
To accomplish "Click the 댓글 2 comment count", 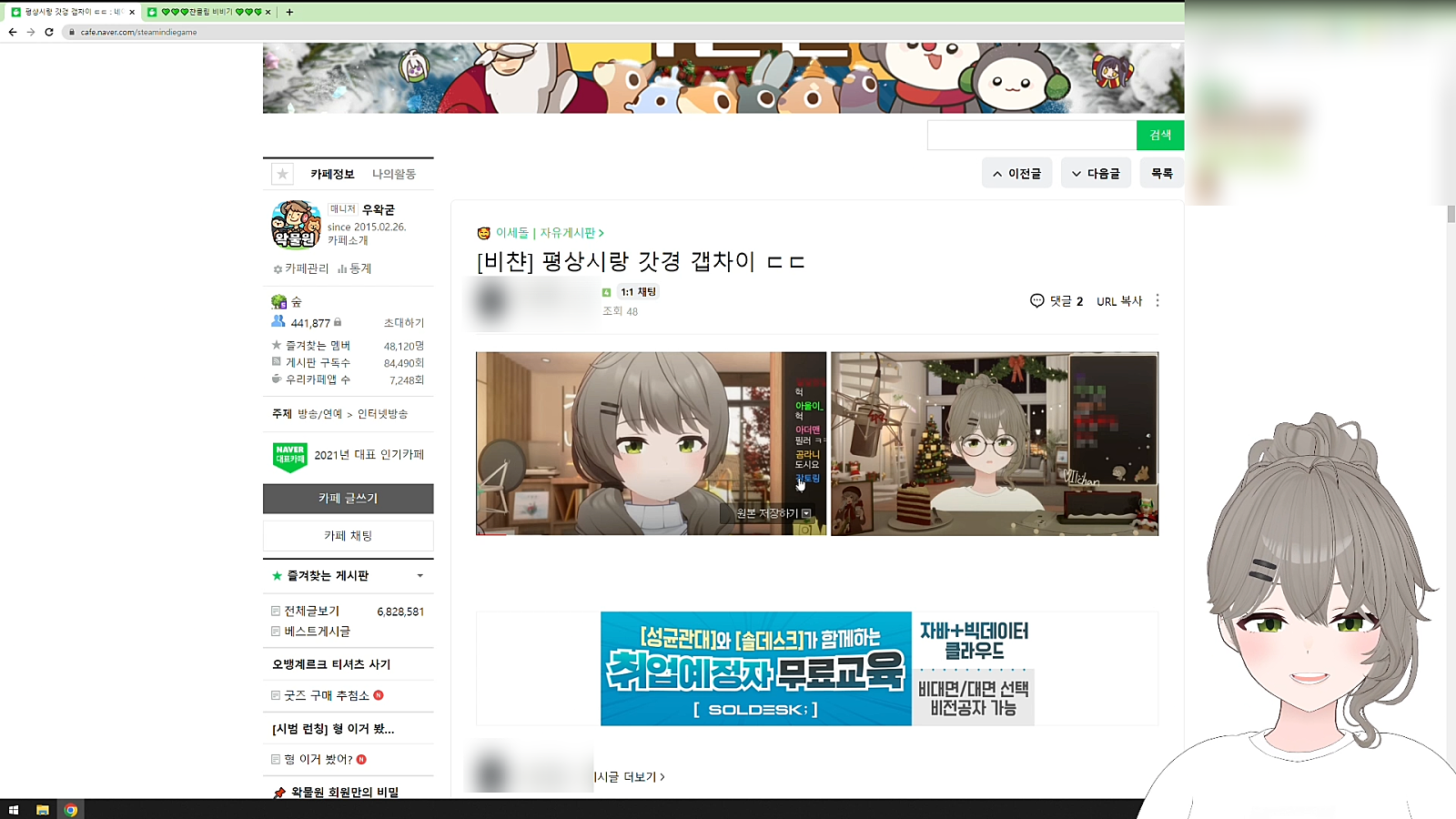I will click(1067, 301).
